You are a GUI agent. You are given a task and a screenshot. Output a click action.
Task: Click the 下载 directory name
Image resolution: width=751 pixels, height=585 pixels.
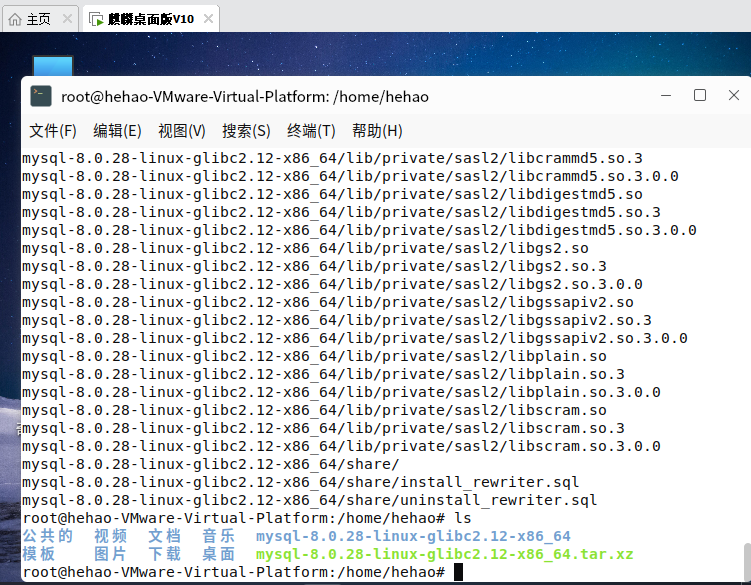pyautogui.click(x=164, y=554)
